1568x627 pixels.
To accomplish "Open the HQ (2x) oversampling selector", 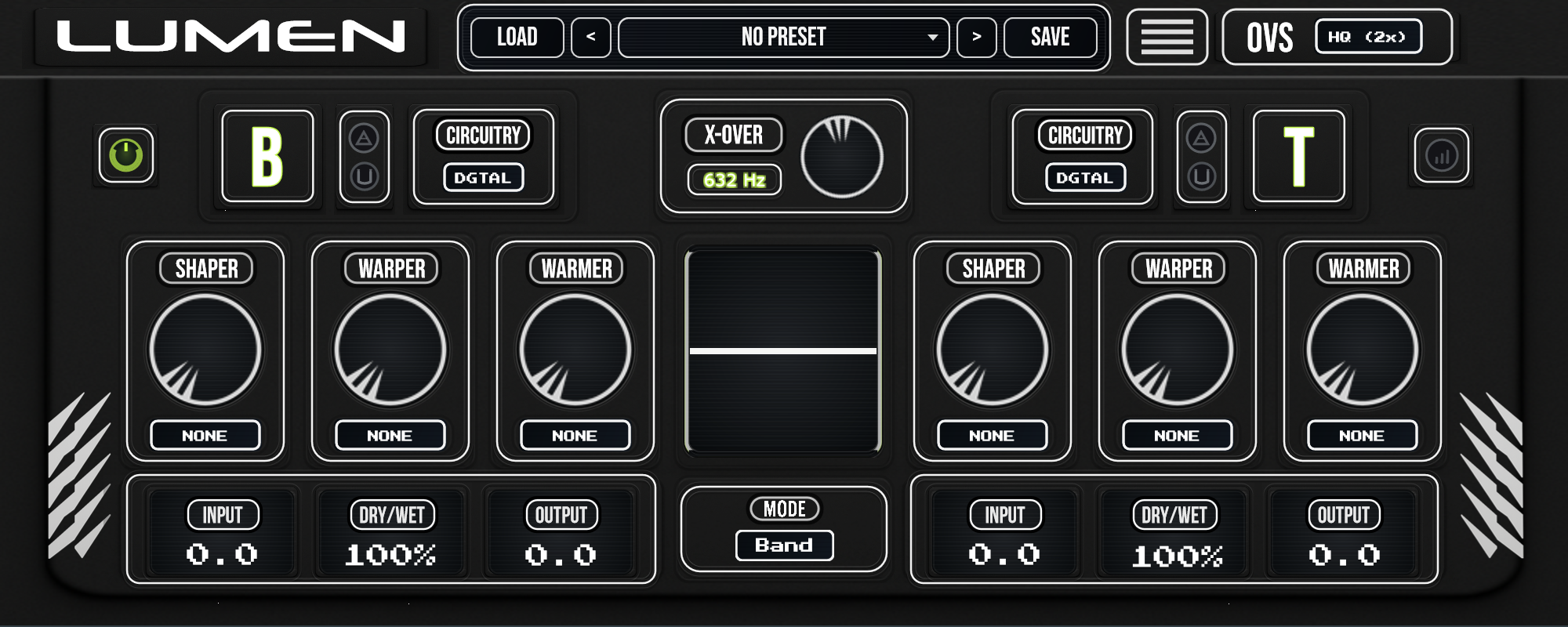I will pyautogui.click(x=1369, y=37).
